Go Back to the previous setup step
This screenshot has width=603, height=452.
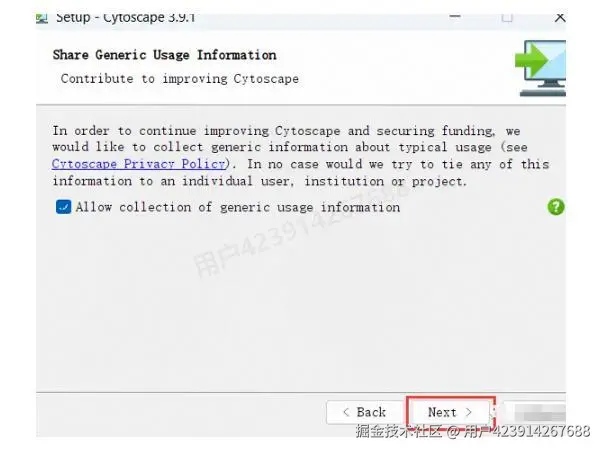coord(365,412)
